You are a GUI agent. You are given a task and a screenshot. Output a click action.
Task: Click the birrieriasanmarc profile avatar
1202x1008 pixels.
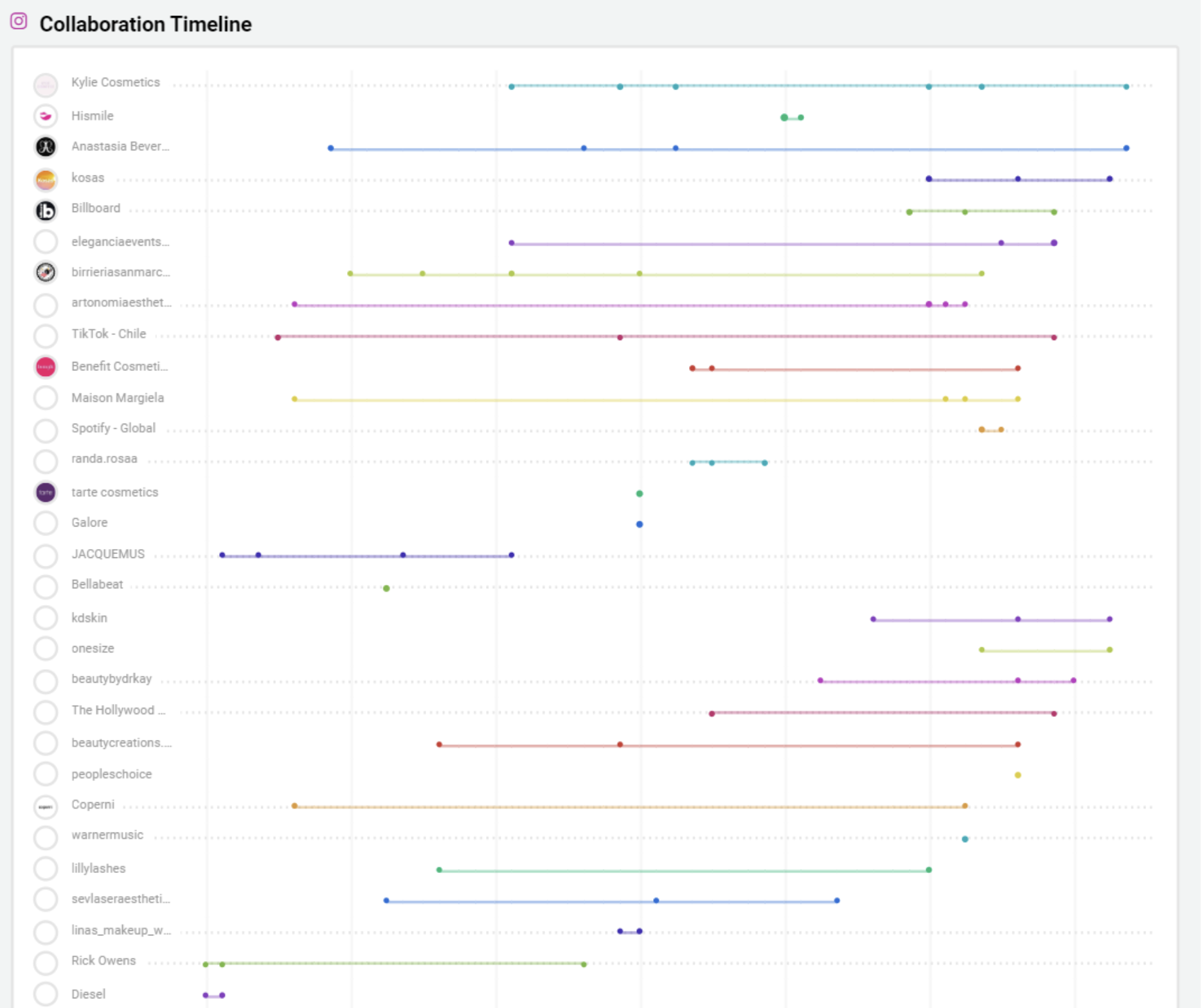[46, 273]
